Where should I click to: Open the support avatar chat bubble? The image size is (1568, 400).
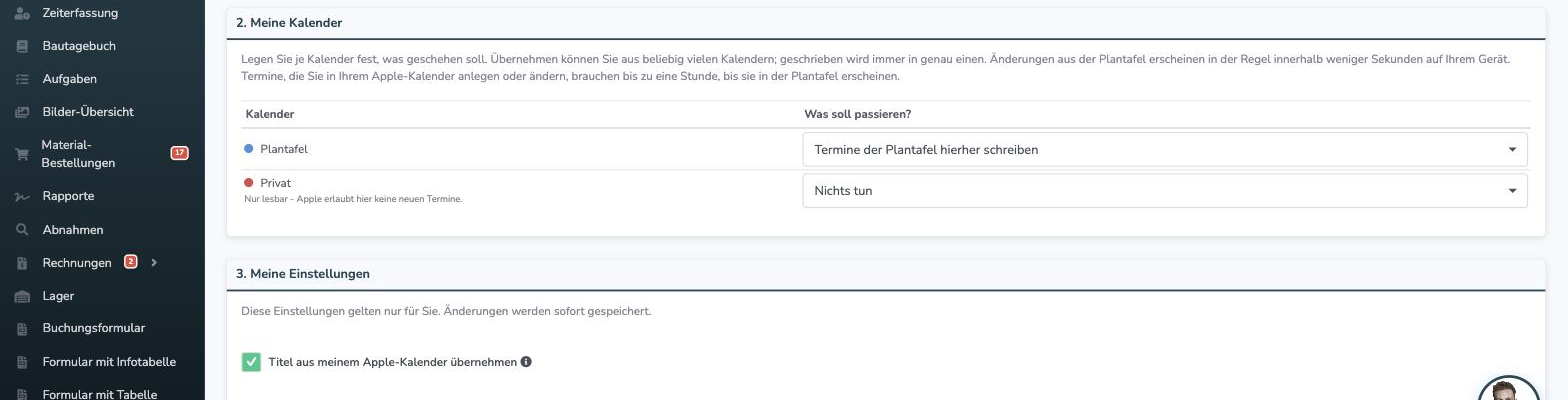(1508, 390)
